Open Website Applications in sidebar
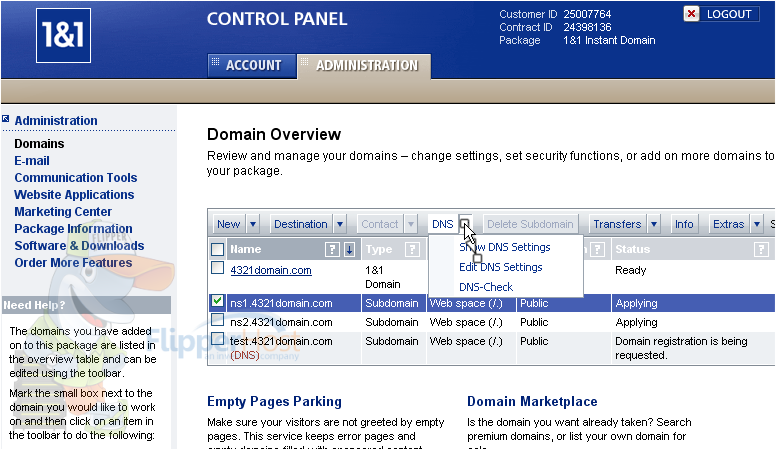The image size is (776, 450). (74, 195)
